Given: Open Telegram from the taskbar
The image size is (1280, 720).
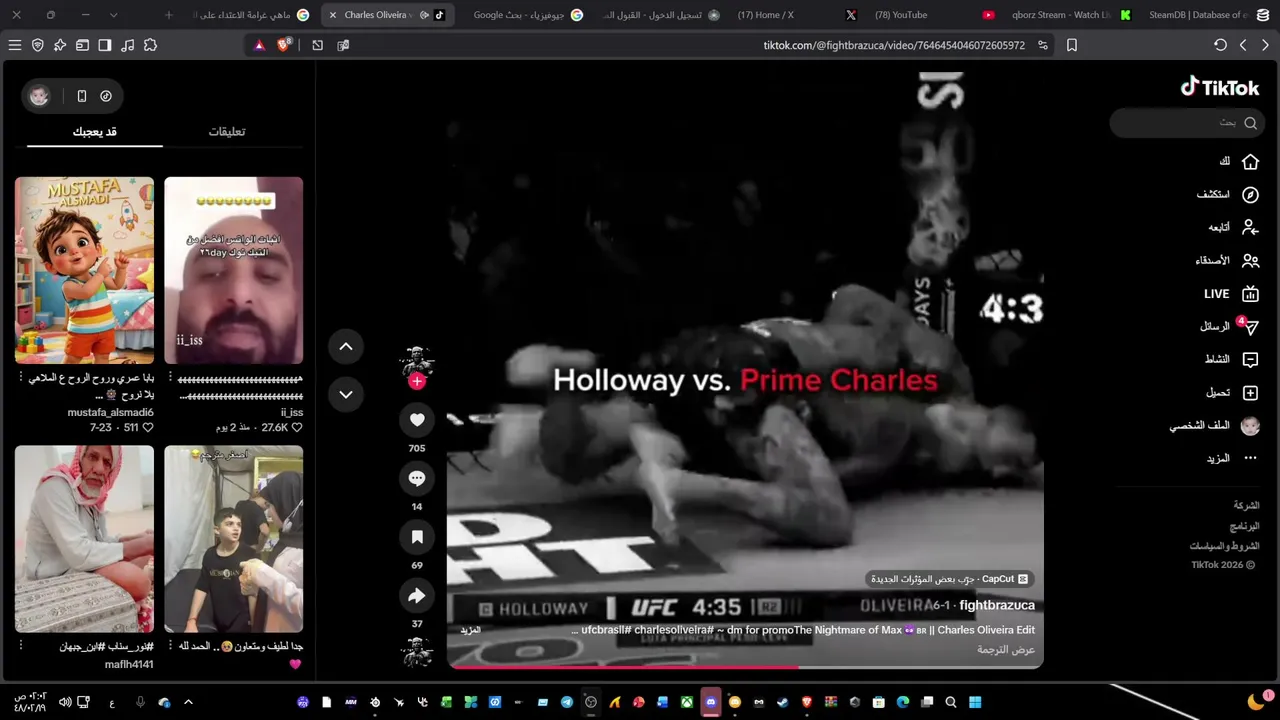Looking at the screenshot, I should [567, 702].
